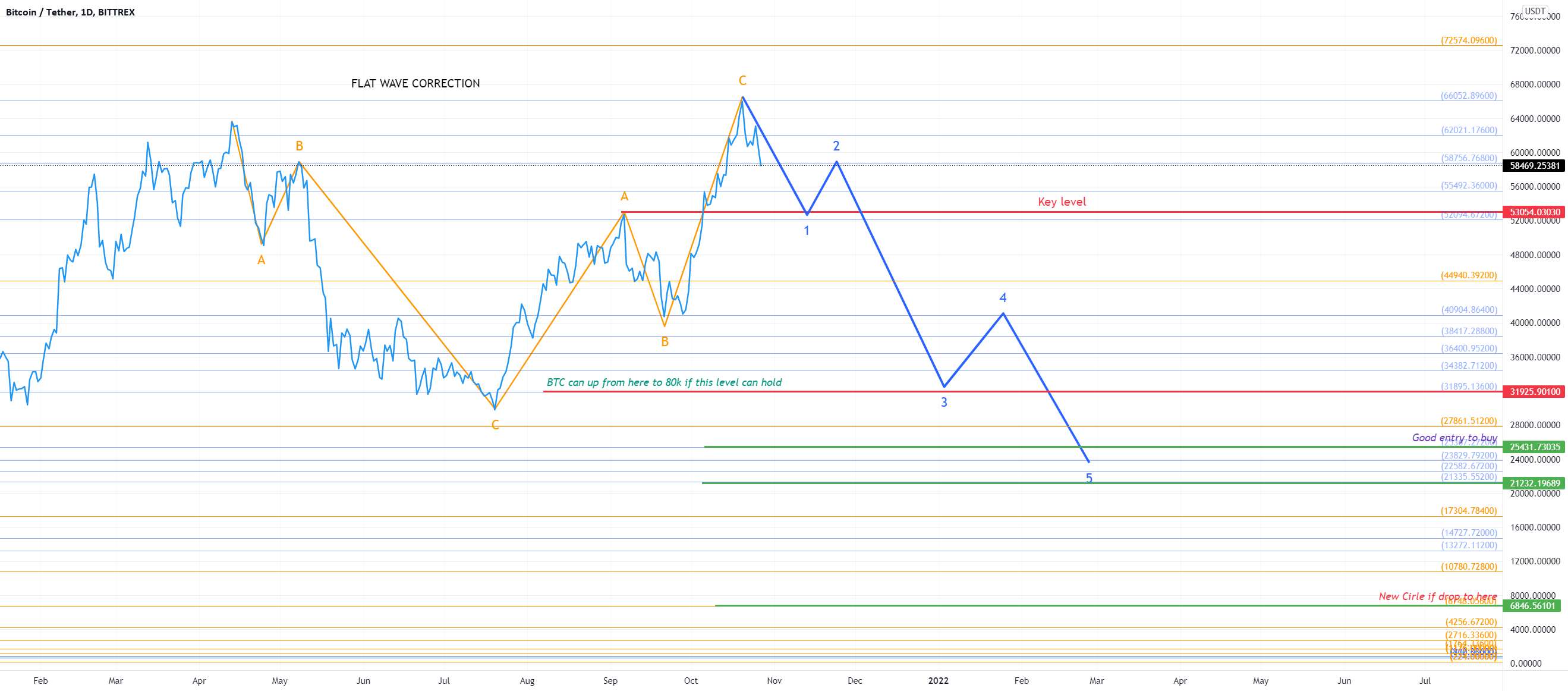Viewport: 1568px width, 691px height.
Task: Select the (72574.09600) level label
Action: pyautogui.click(x=1469, y=40)
